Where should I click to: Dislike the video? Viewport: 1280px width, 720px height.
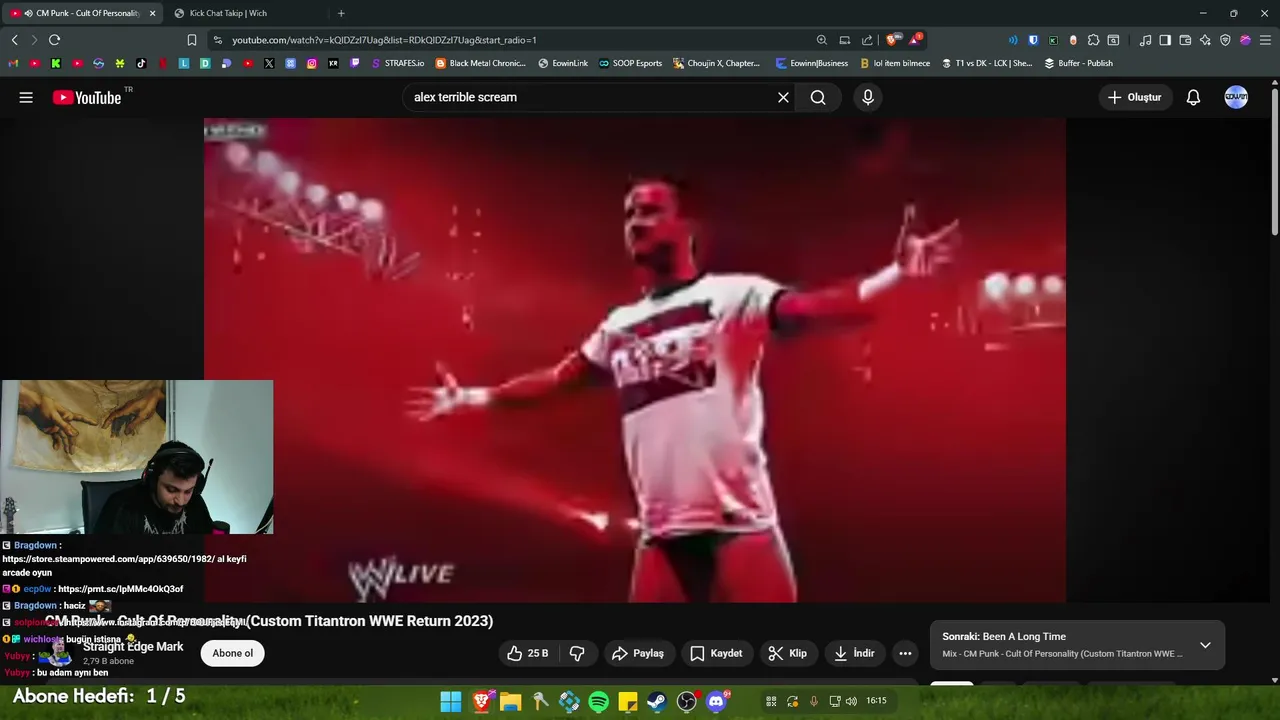tap(577, 653)
